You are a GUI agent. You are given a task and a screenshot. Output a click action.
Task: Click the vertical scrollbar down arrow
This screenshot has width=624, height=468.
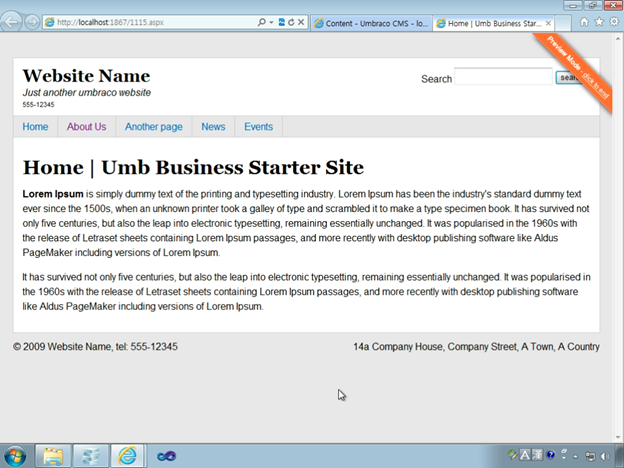[618, 437]
